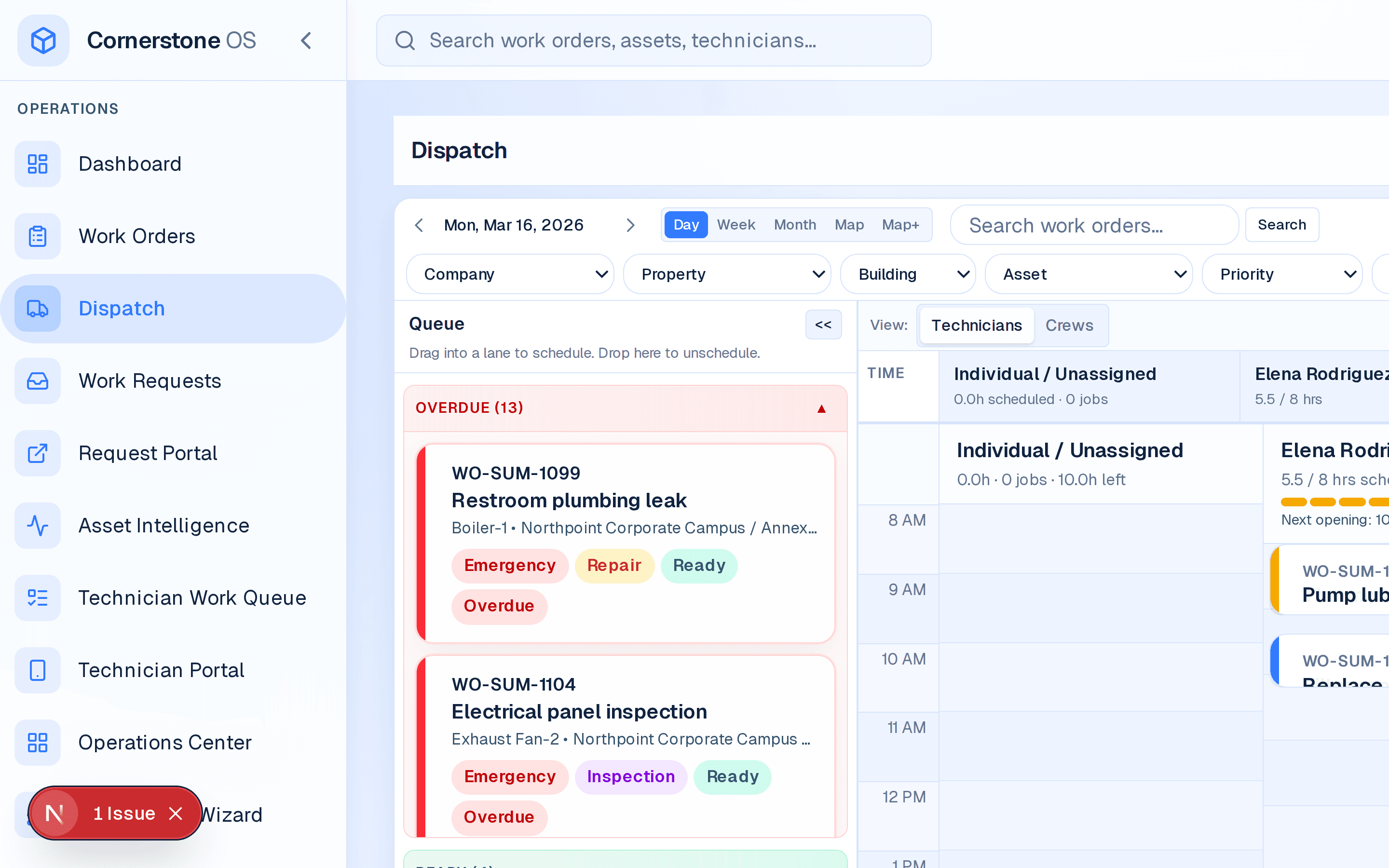Select the Asset Intelligence waveform icon

pyautogui.click(x=37, y=525)
